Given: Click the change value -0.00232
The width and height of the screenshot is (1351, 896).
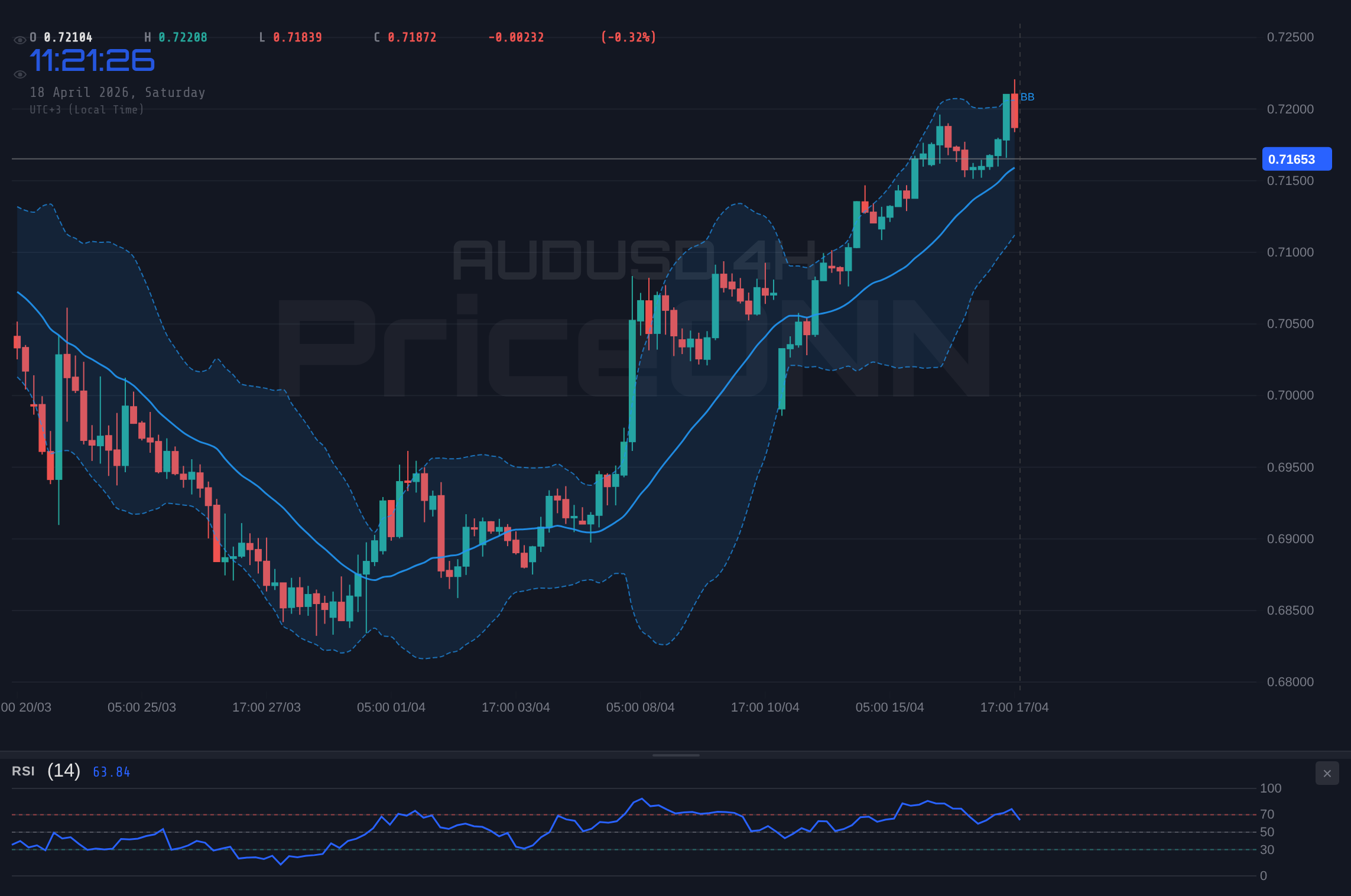Looking at the screenshot, I should pos(516,37).
